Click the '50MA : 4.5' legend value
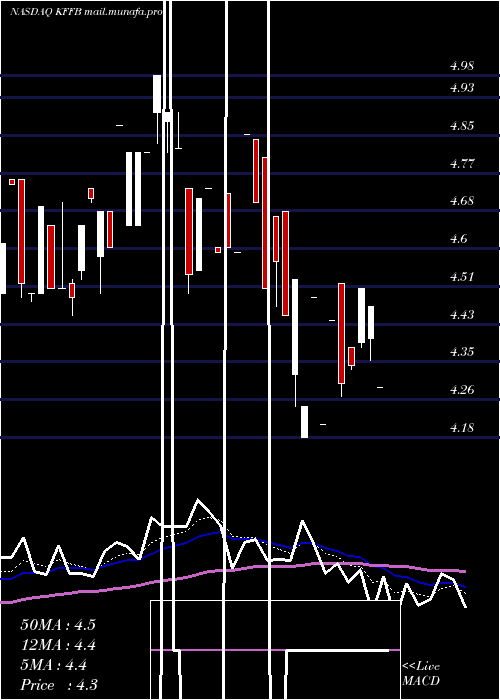 tap(58, 625)
